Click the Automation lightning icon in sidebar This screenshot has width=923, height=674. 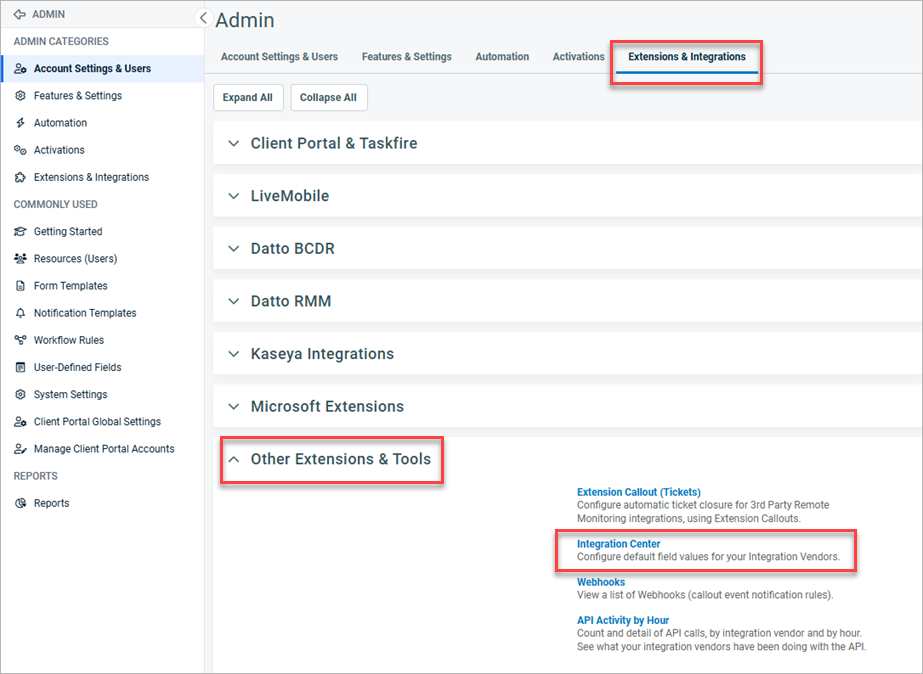(x=22, y=122)
